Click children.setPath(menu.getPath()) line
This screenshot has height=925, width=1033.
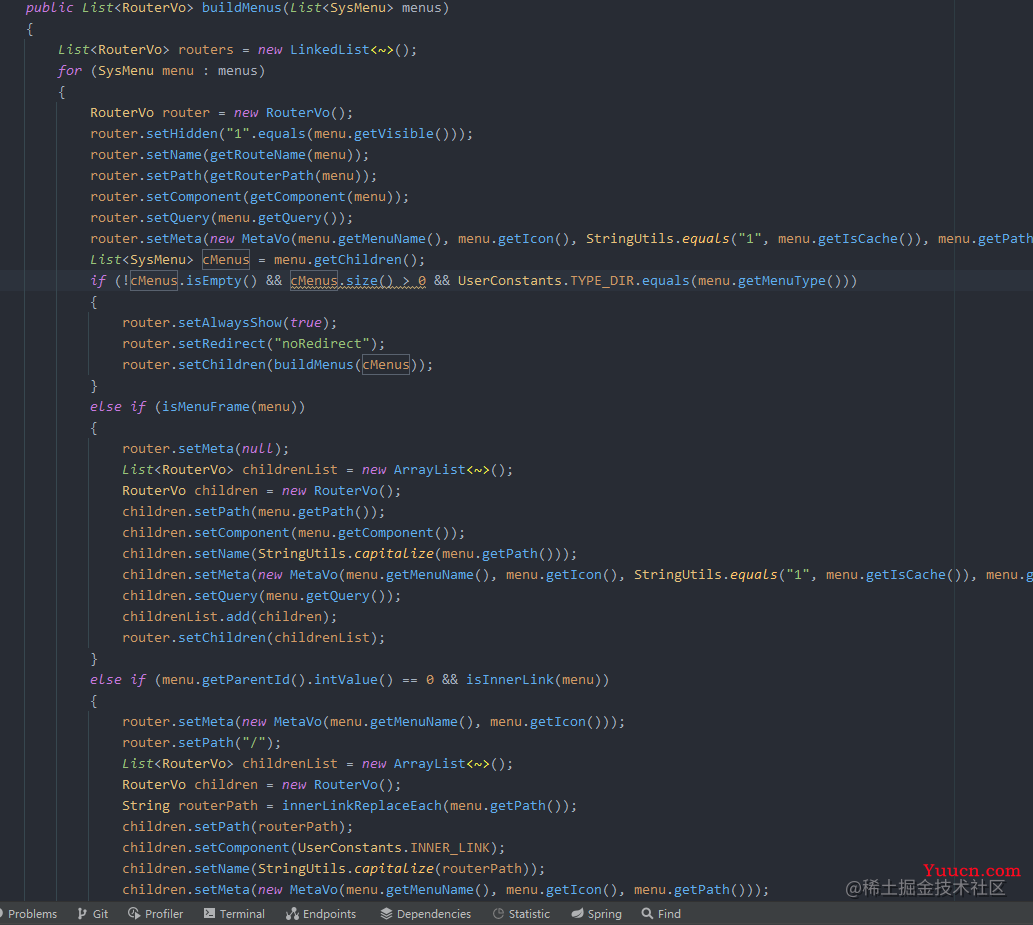pos(254,512)
